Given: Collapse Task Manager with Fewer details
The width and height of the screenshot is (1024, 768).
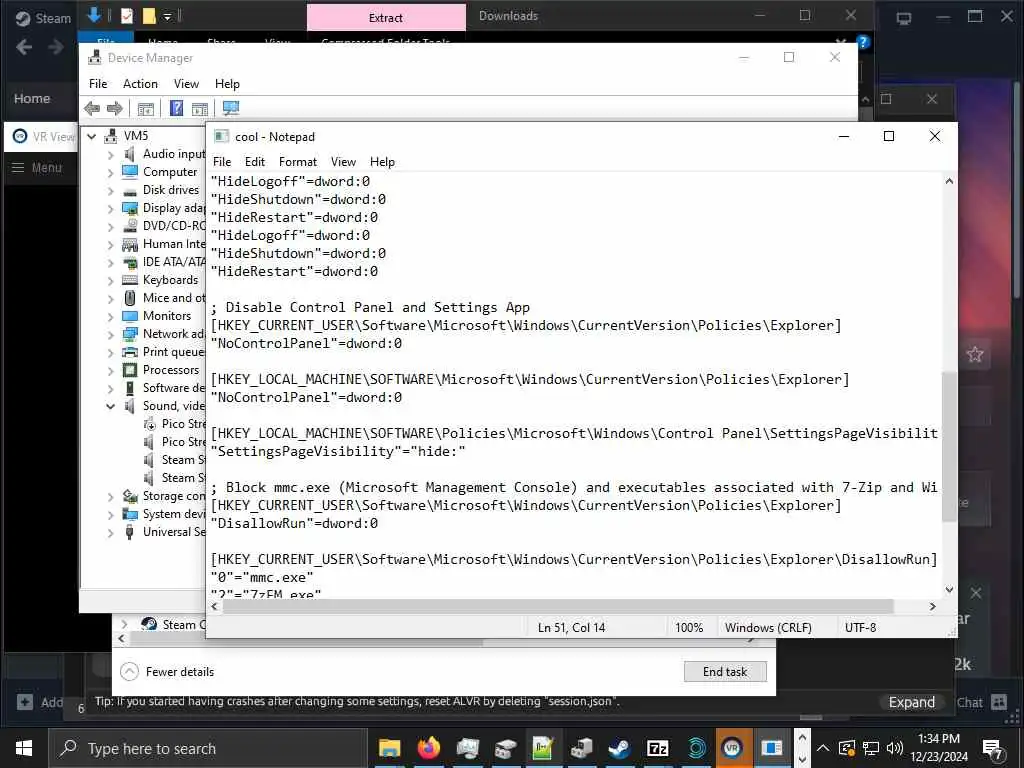Looking at the screenshot, I should point(167,671).
